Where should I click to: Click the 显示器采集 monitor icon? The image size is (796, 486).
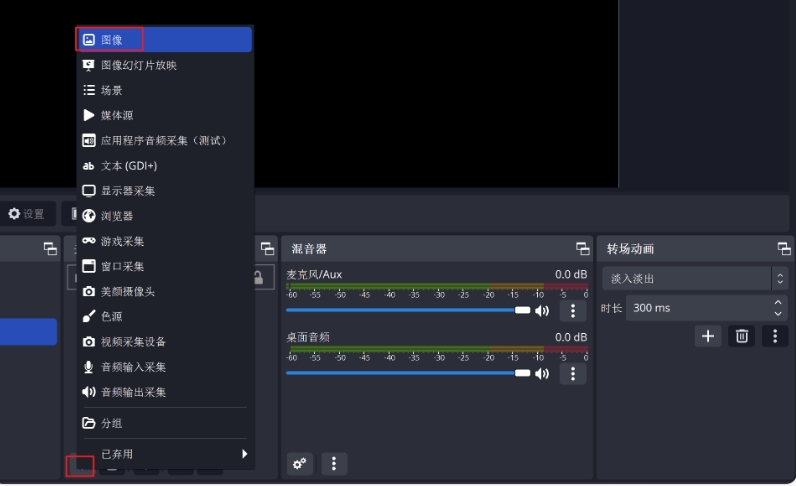pyautogui.click(x=89, y=191)
